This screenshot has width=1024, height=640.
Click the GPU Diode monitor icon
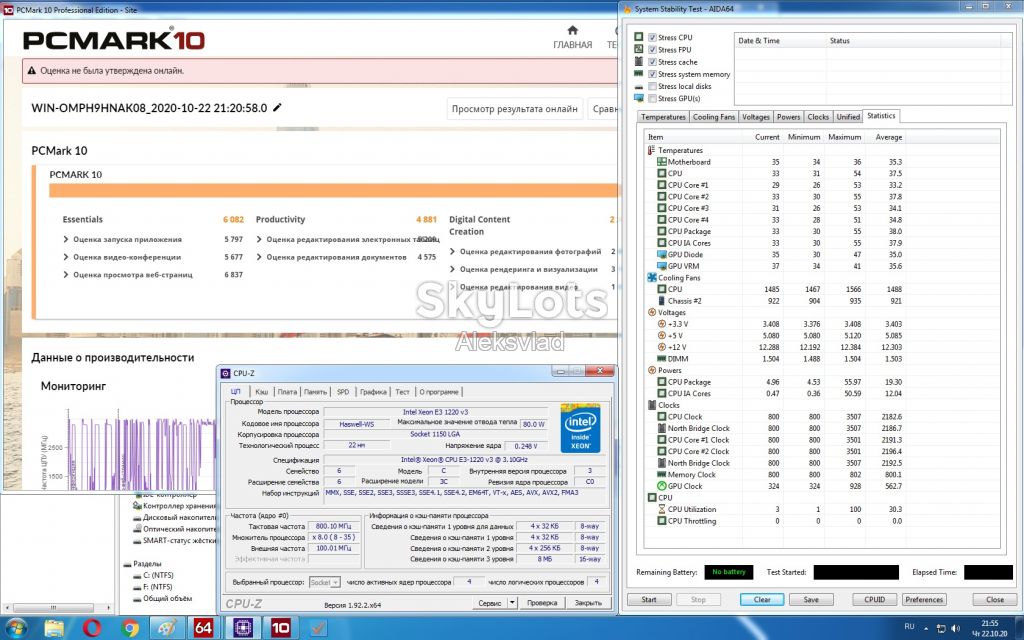(x=662, y=255)
